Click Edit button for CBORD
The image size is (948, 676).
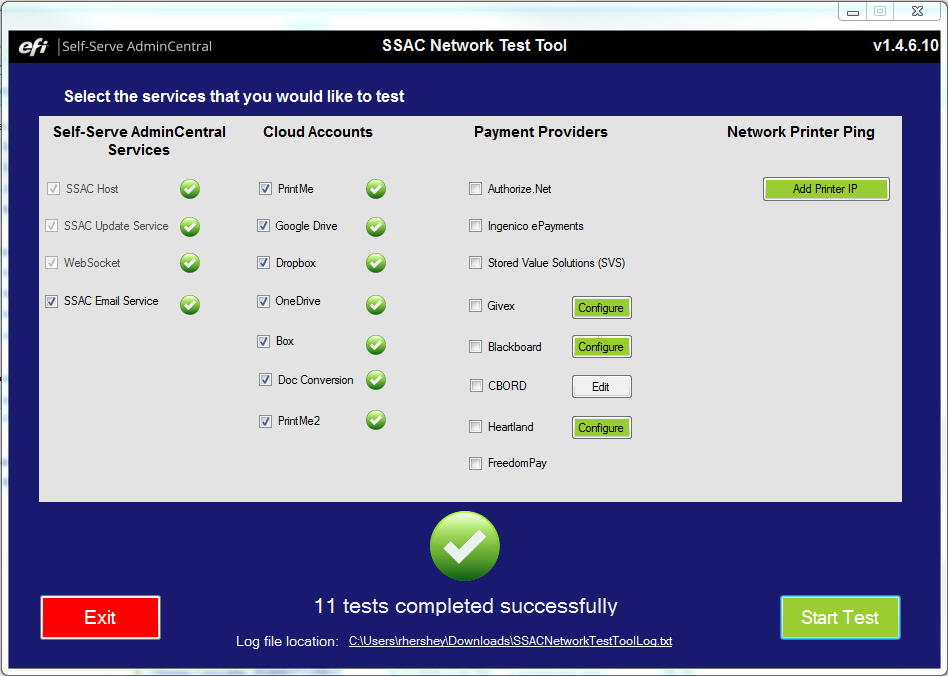click(602, 387)
